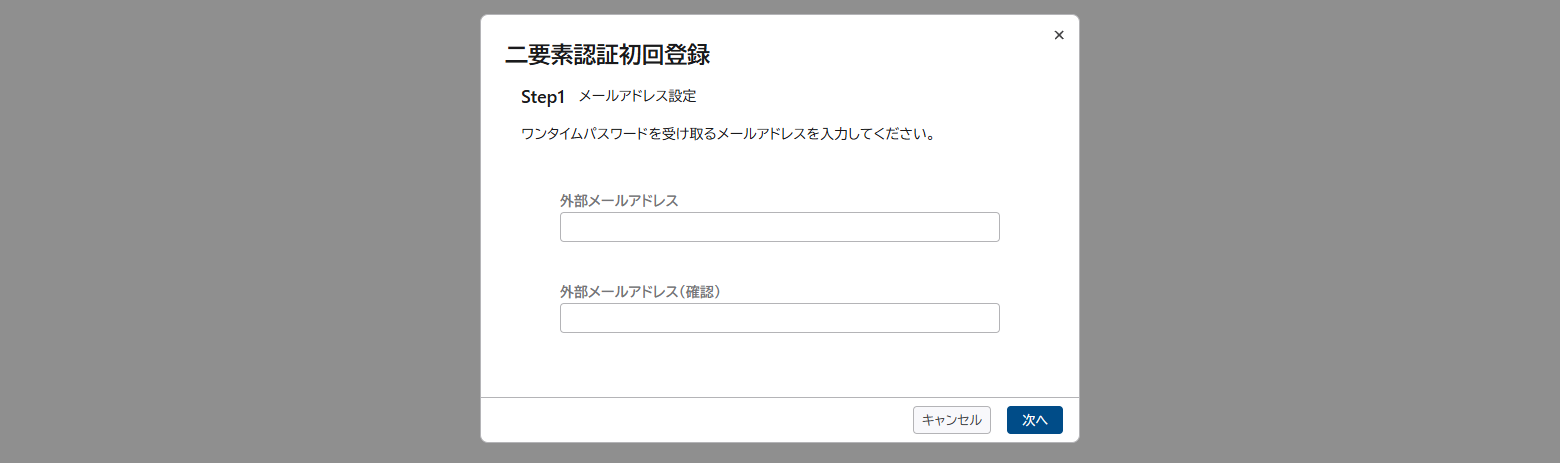Viewport: 1560px width, 463px height.
Task: Click the メールアドレス設定 step description
Action: (638, 97)
